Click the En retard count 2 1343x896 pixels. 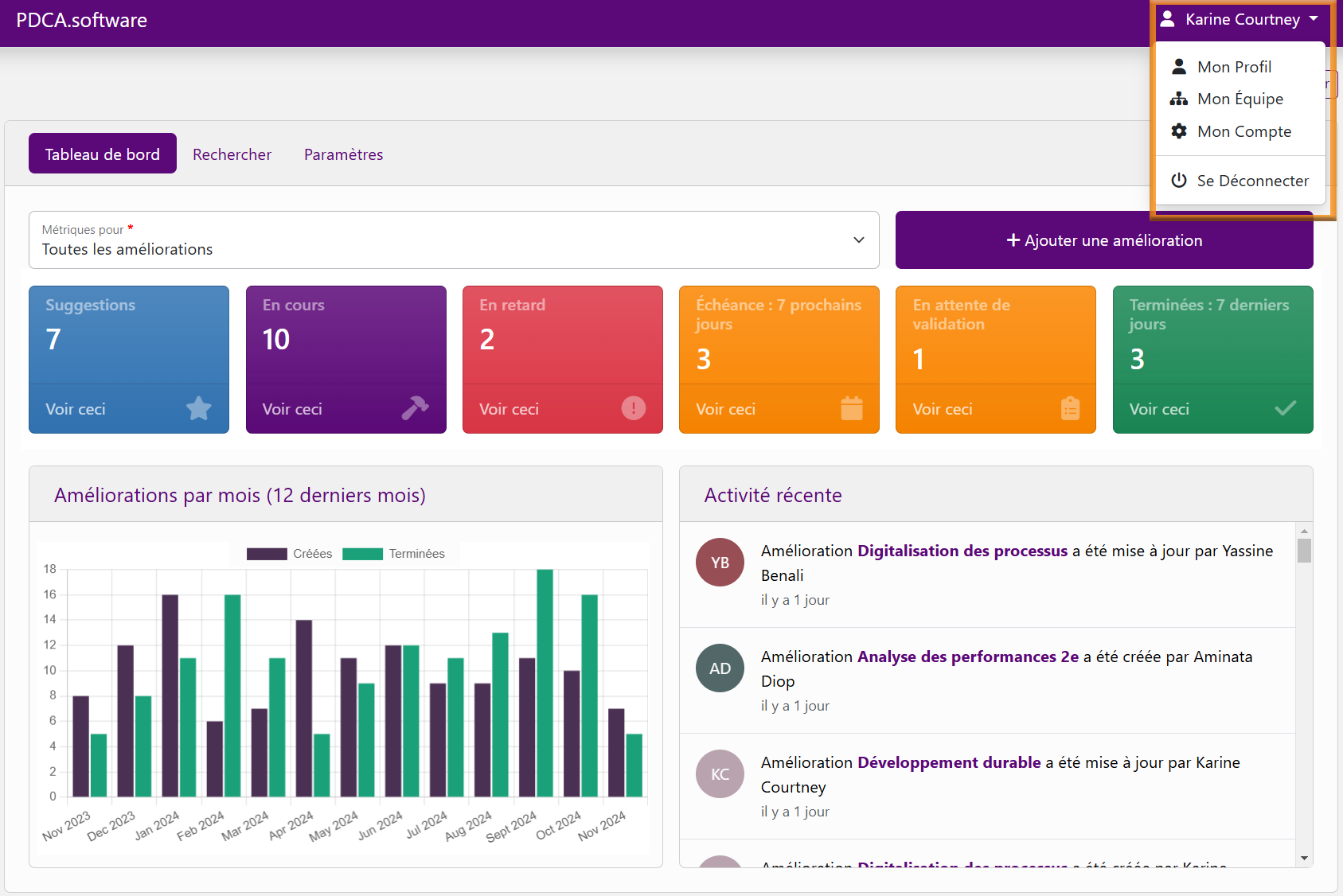pos(487,340)
